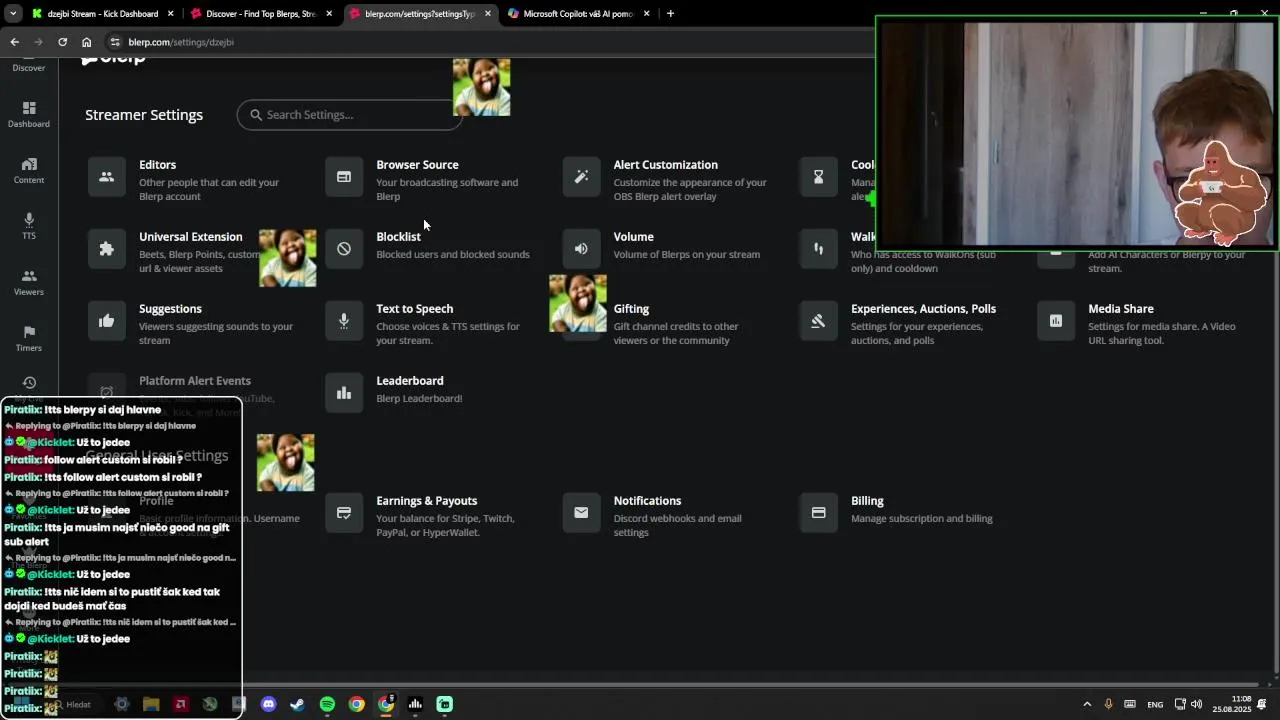Open the Browser Source settings link

[417, 165]
